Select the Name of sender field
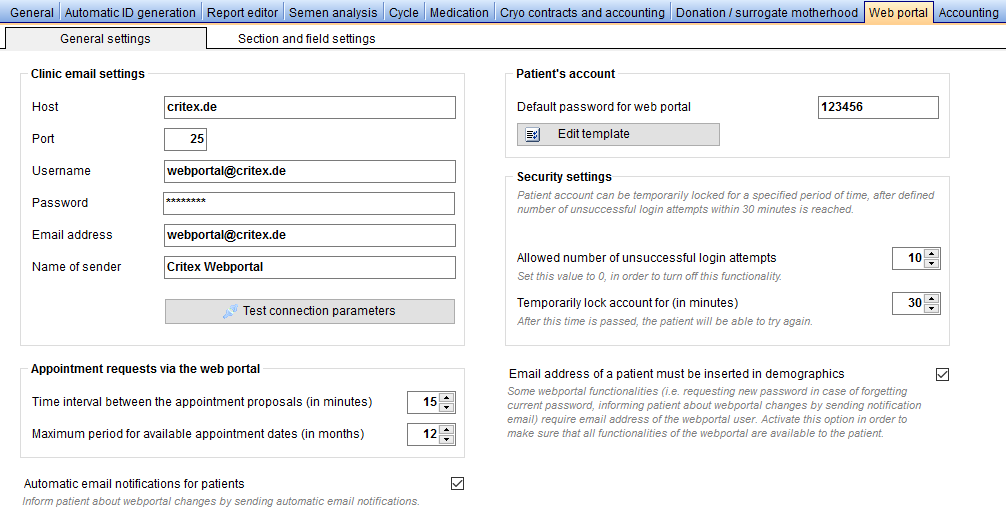The height and width of the screenshot is (529, 1006). click(x=310, y=267)
